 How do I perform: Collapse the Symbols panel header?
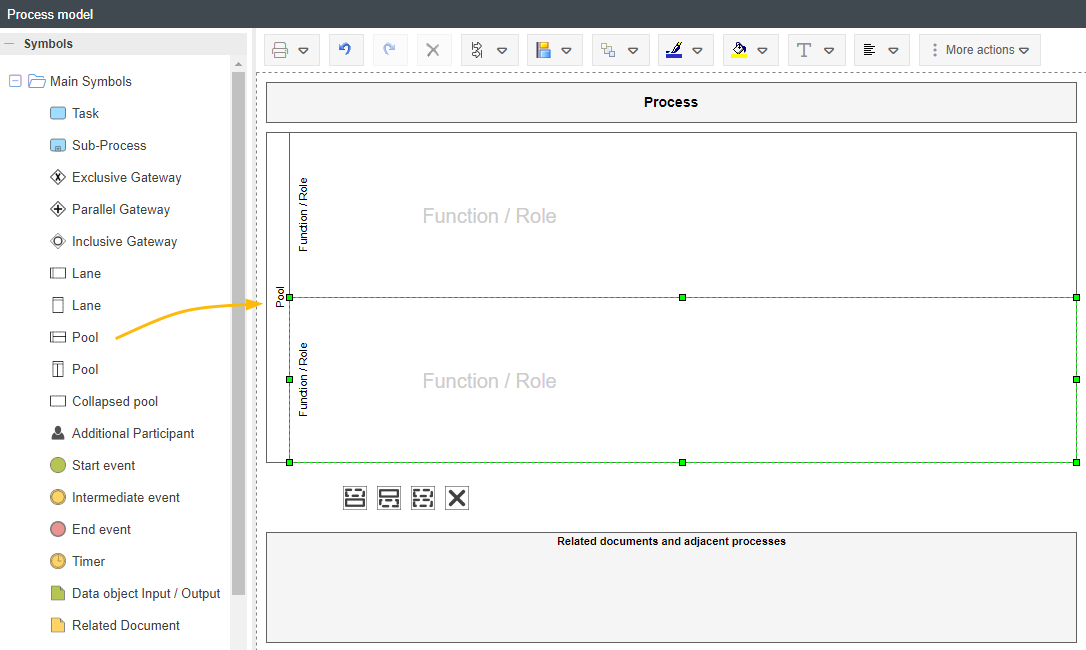pos(10,44)
